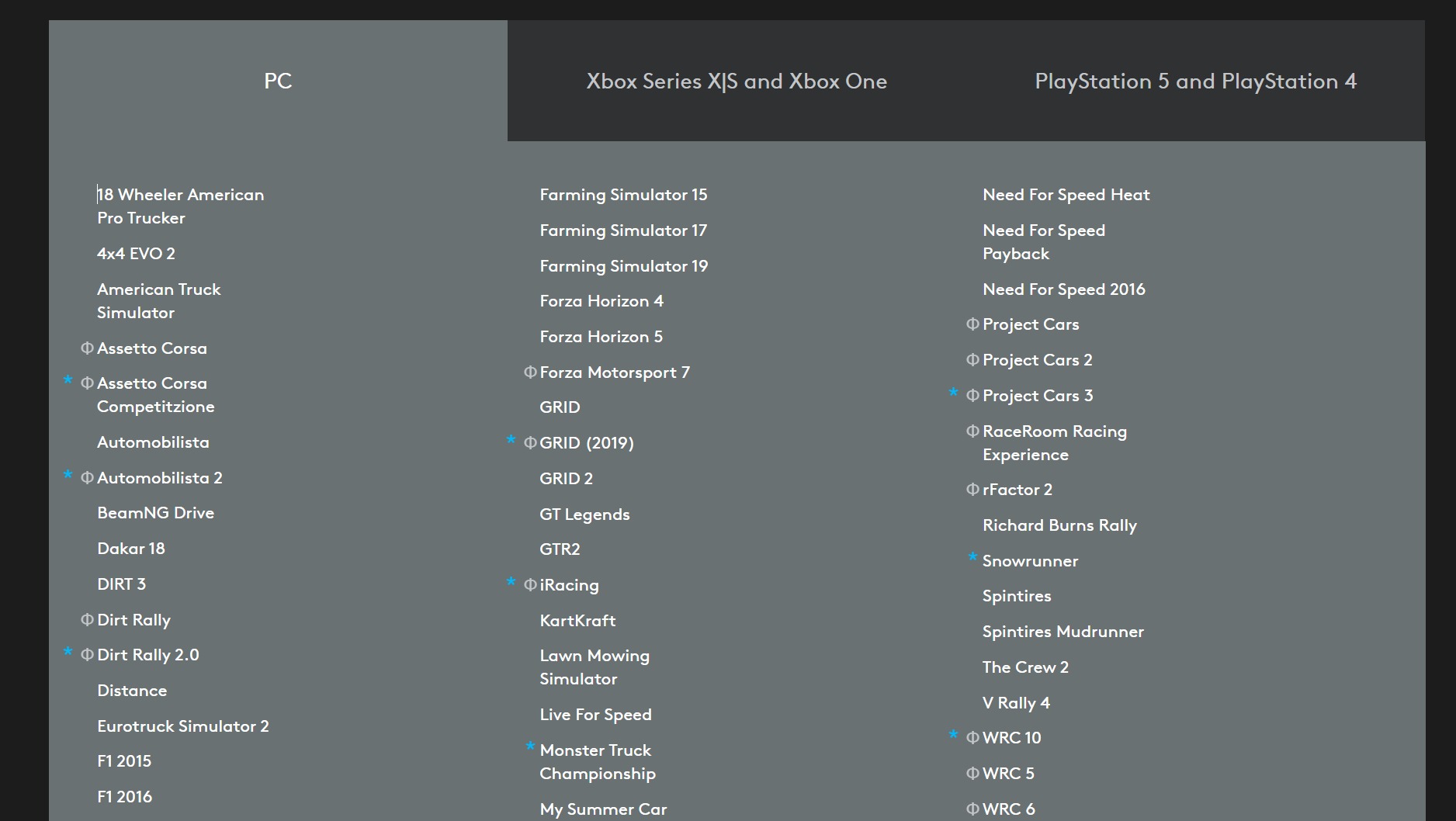This screenshot has height=821, width=1456.
Task: Click Richard Burns Rally
Action: 1059,525
